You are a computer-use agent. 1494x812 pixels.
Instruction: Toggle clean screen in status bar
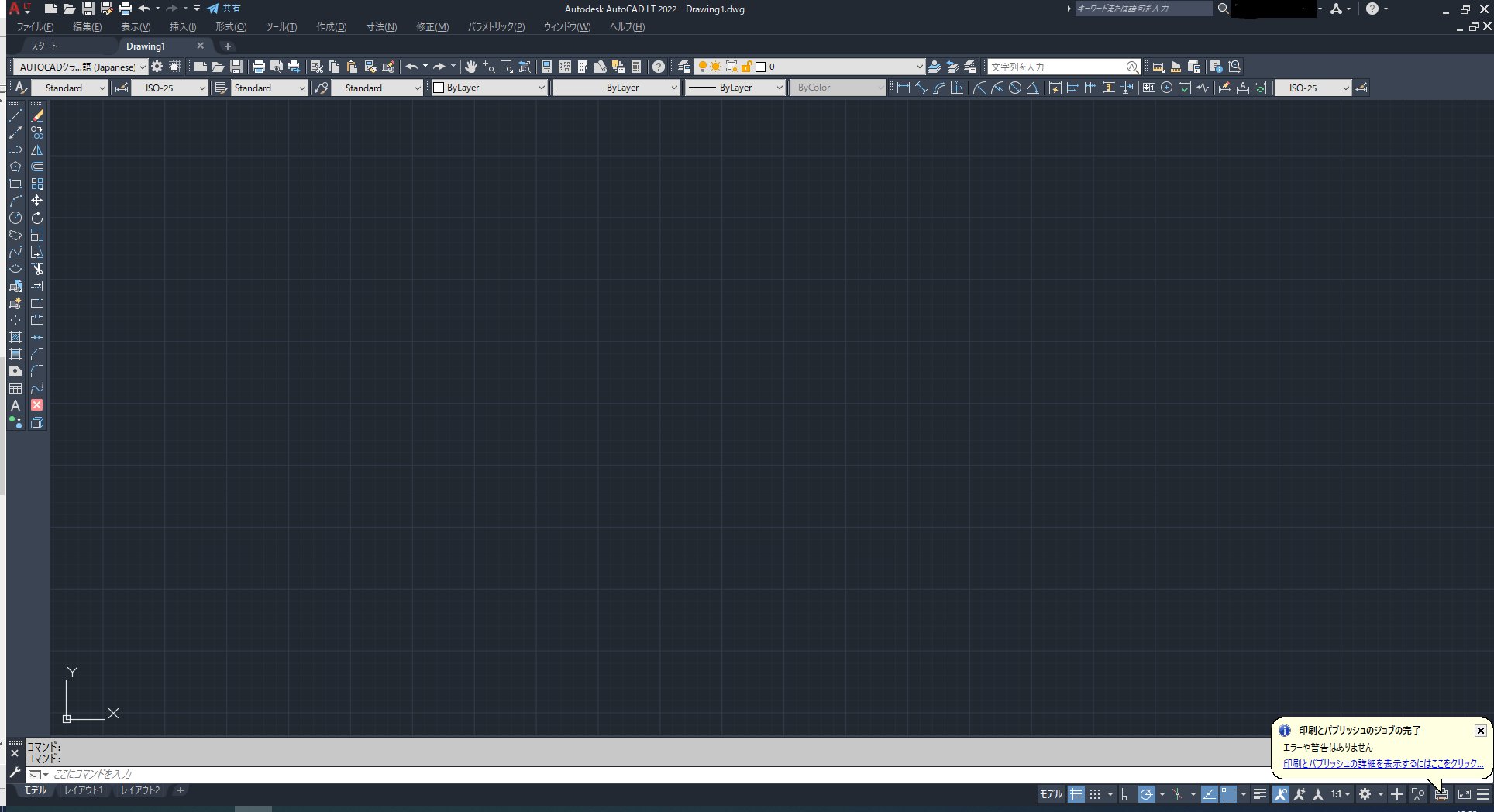click(1465, 794)
